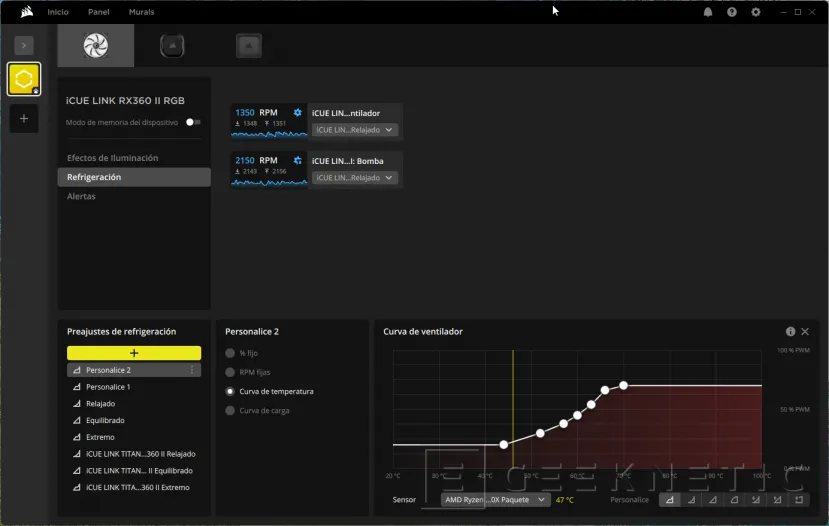The image size is (829, 526).
Task: Select the fan device tab icon
Action: click(x=96, y=45)
